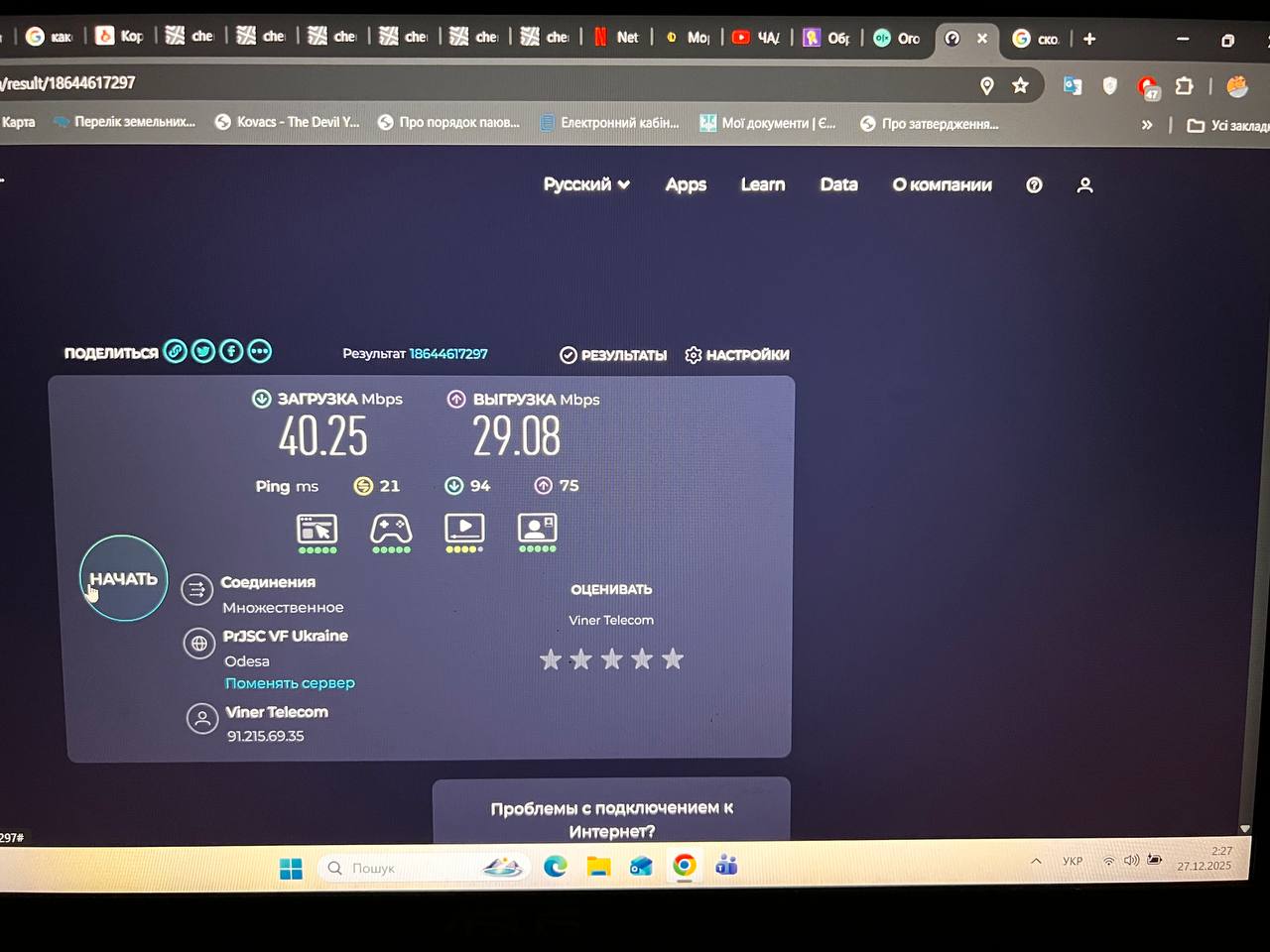Screen dimensions: 1270x952
Task: Open the О компании menu item
Action: pos(942,184)
